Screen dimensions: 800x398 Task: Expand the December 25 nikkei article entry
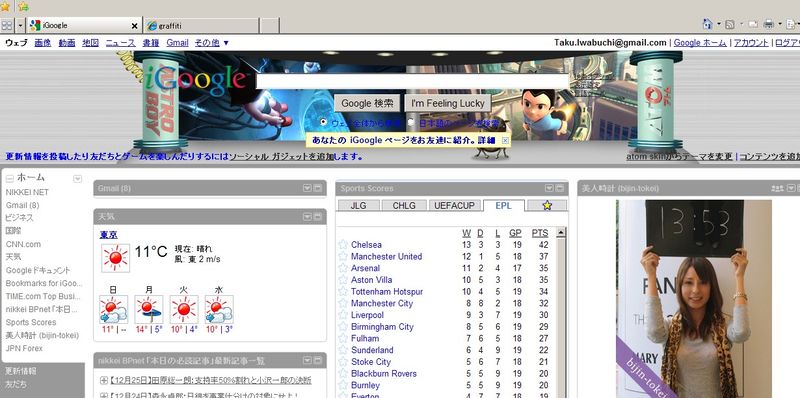pyautogui.click(x=104, y=381)
